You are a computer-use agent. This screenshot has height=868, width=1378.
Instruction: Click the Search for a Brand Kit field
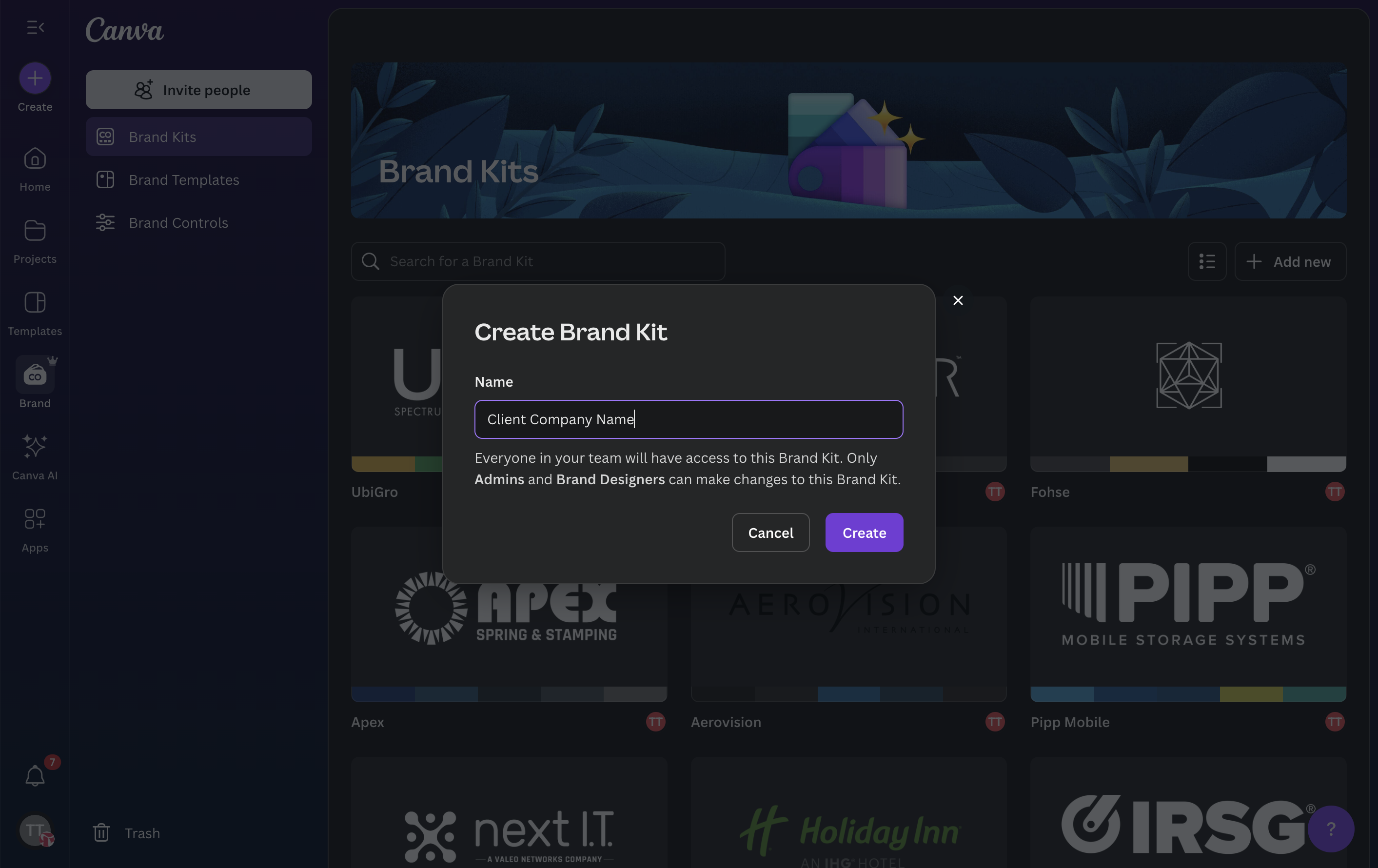(x=538, y=261)
